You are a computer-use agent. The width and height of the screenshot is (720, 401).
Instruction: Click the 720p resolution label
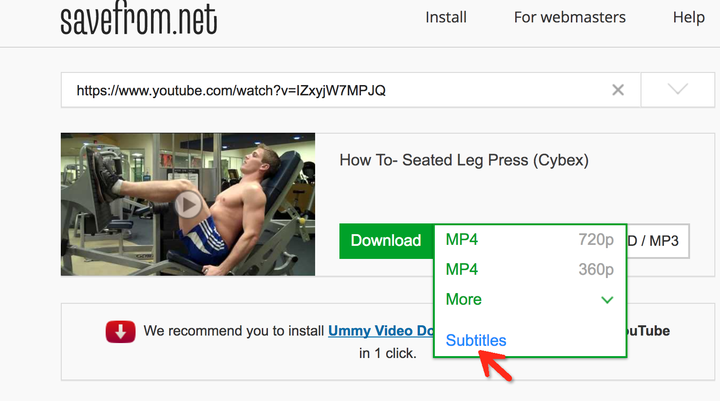click(x=596, y=240)
